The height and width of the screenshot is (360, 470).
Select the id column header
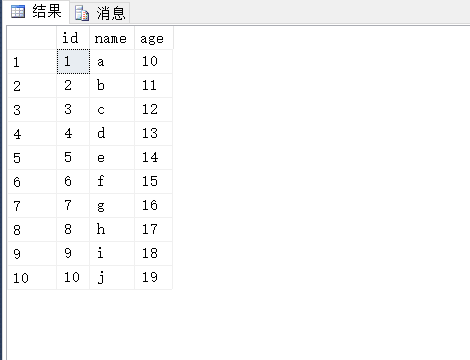tap(73, 38)
